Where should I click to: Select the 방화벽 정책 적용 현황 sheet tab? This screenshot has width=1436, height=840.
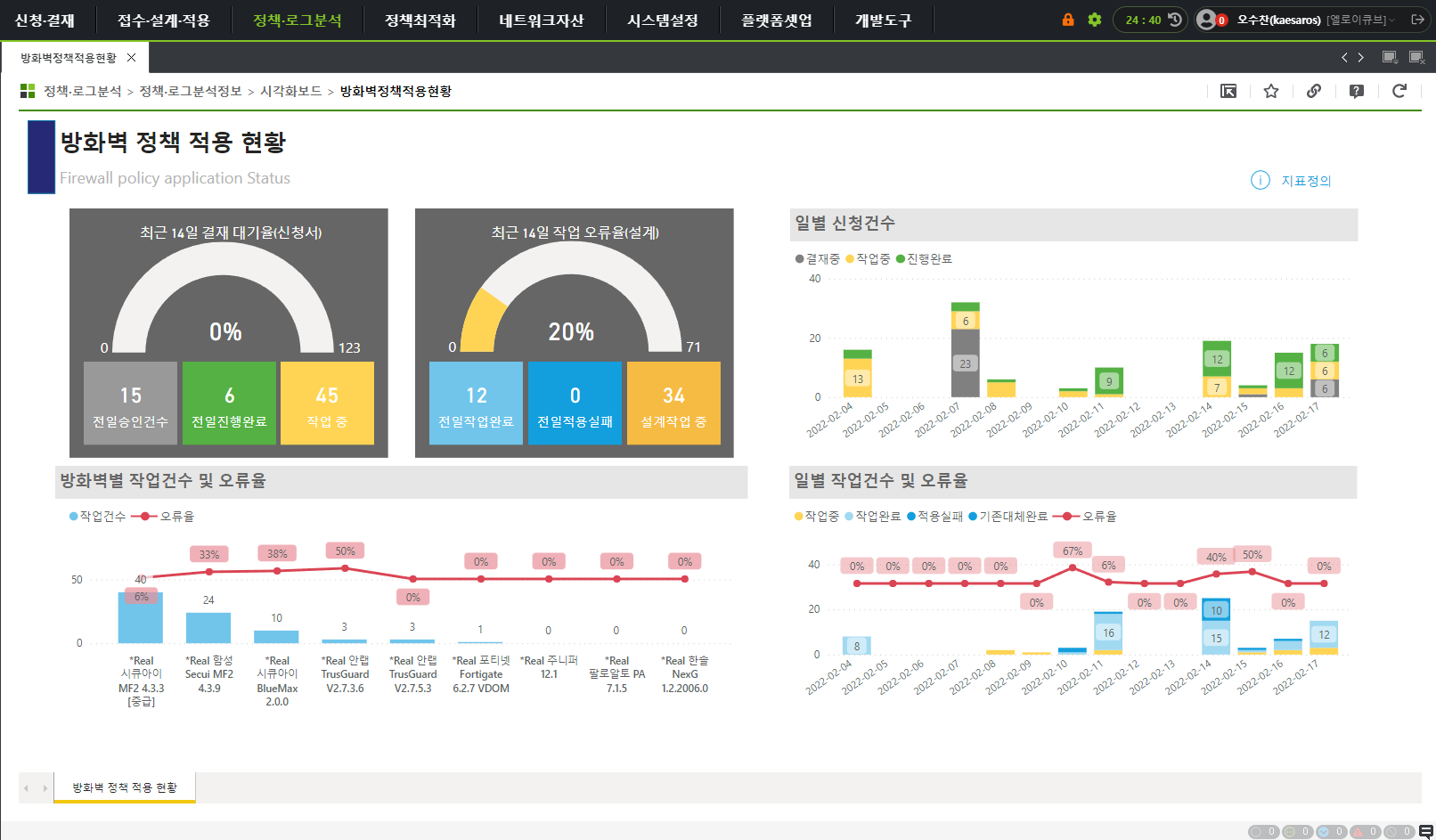(125, 787)
